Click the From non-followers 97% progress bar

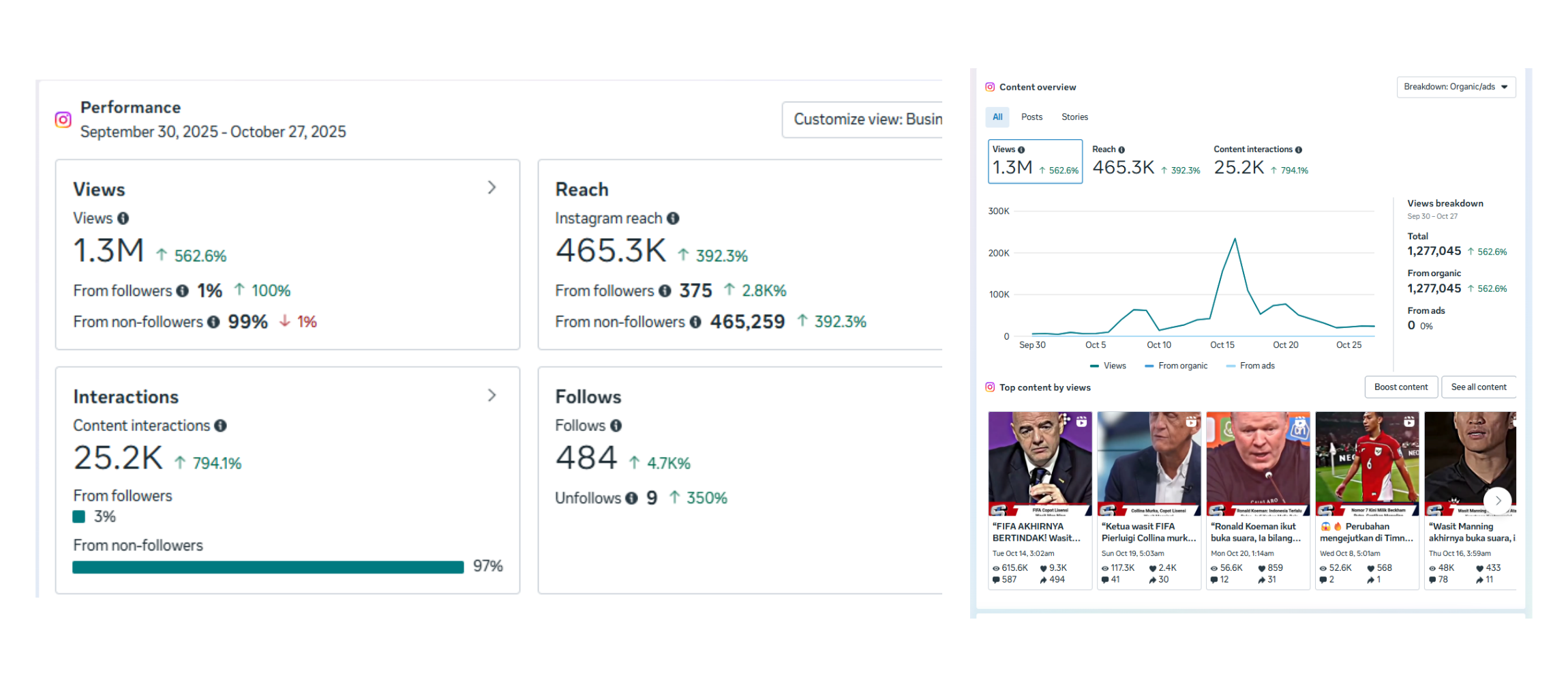click(x=268, y=567)
